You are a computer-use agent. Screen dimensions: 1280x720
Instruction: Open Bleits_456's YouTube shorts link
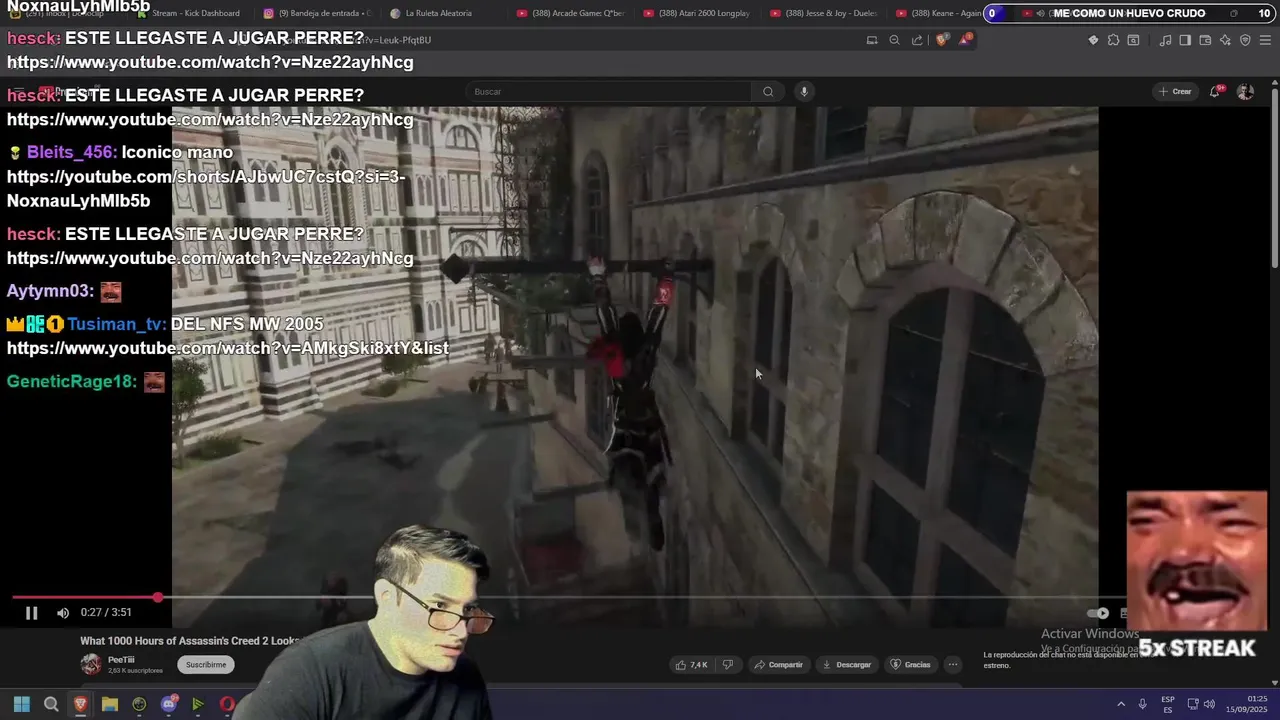point(206,189)
